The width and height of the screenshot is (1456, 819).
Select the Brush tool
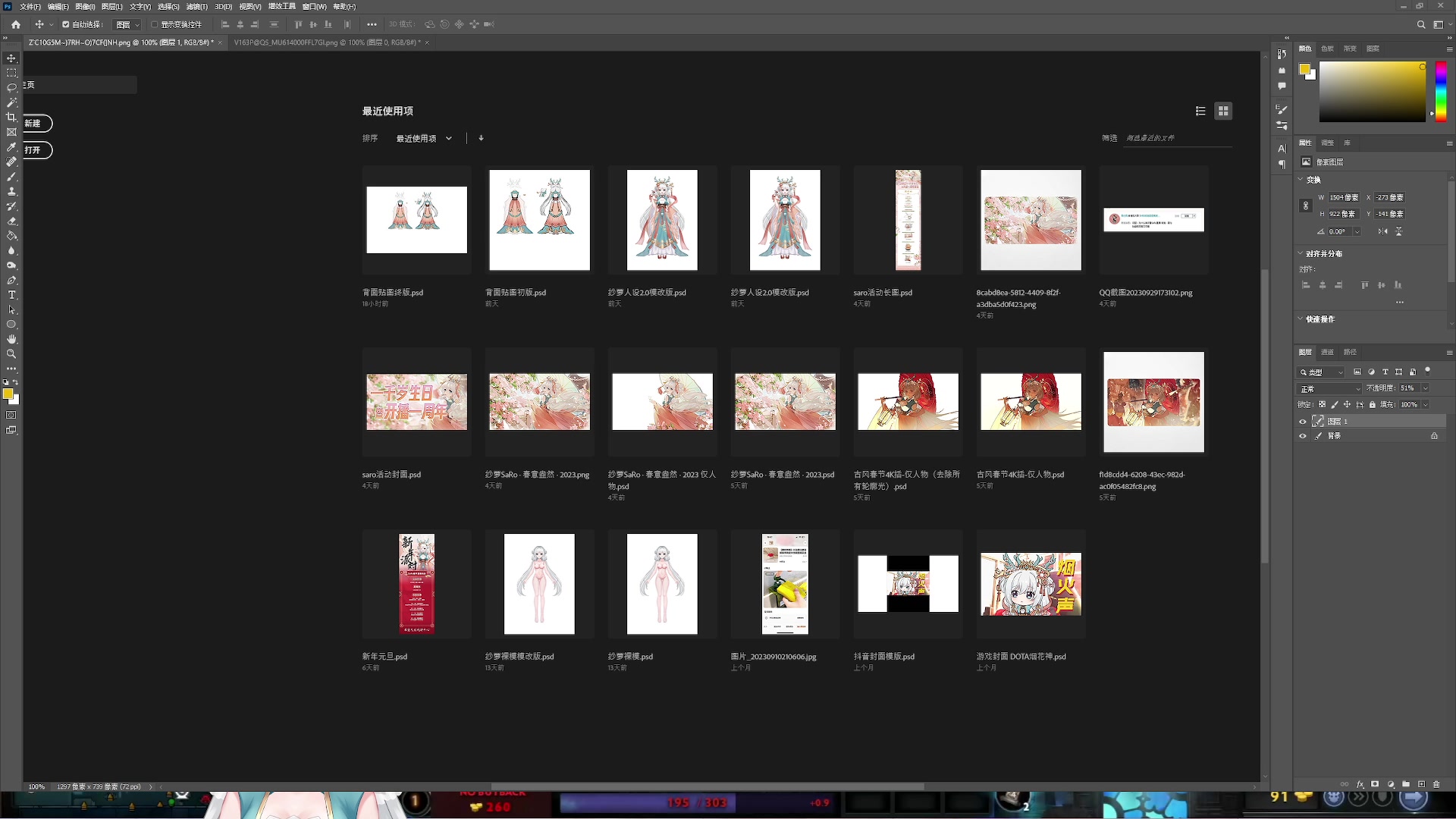[x=11, y=177]
